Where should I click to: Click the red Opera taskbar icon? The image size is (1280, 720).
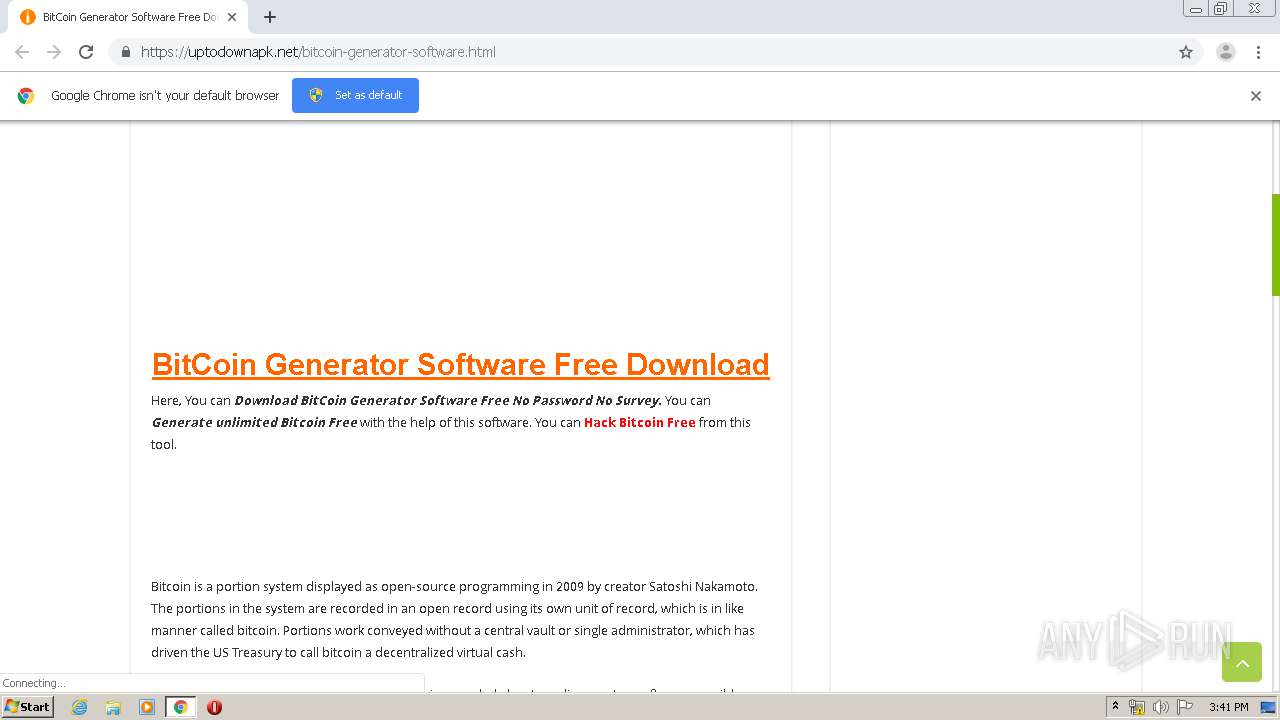point(214,707)
